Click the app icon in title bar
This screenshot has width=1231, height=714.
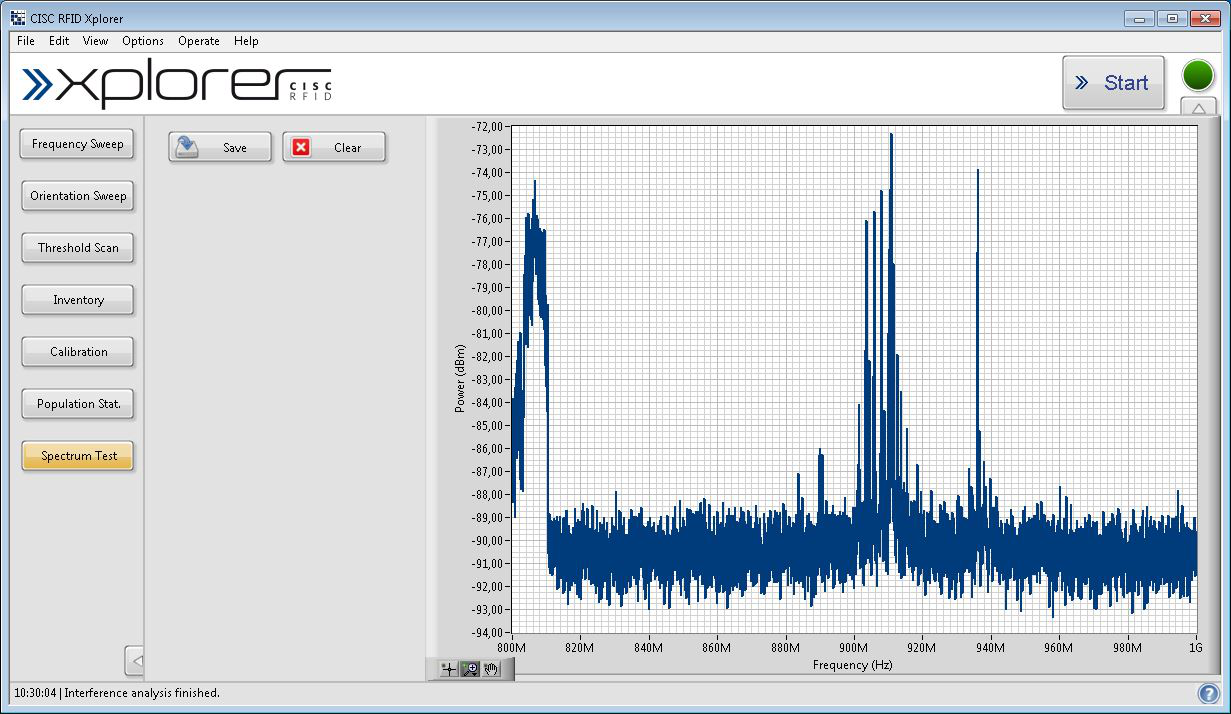click(x=18, y=18)
